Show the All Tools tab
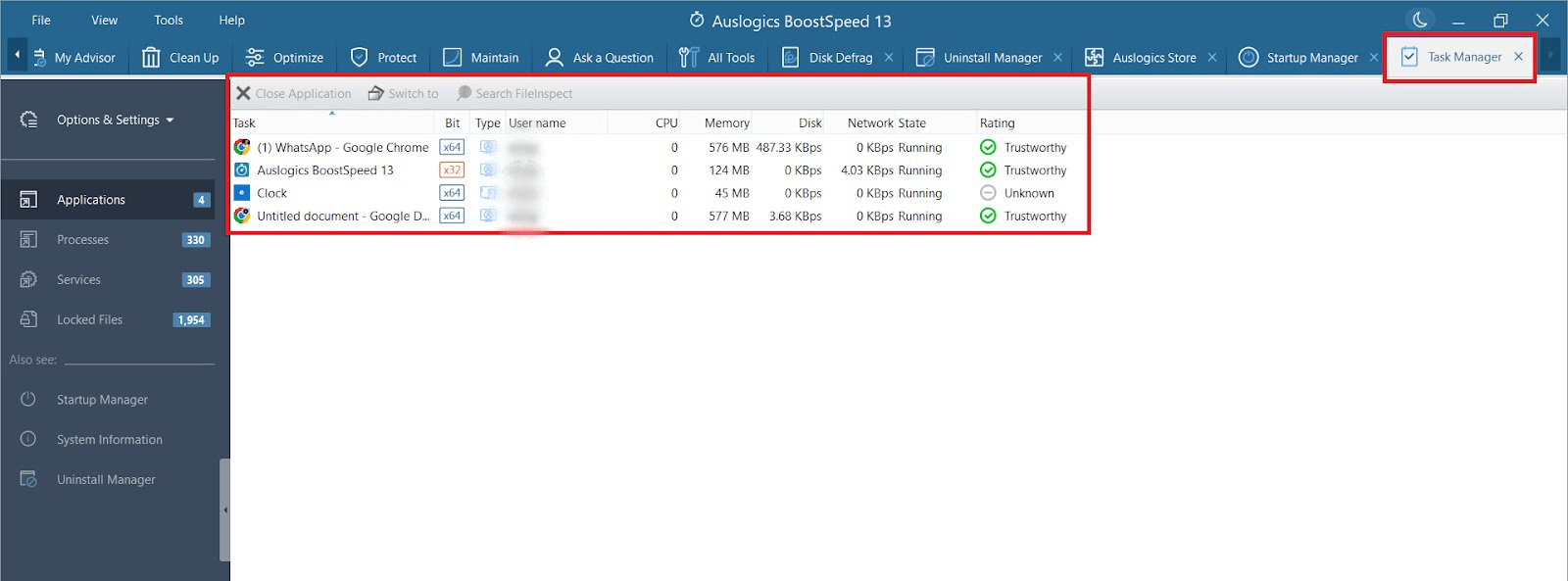This screenshot has height=581, width=1568. pyautogui.click(x=716, y=58)
